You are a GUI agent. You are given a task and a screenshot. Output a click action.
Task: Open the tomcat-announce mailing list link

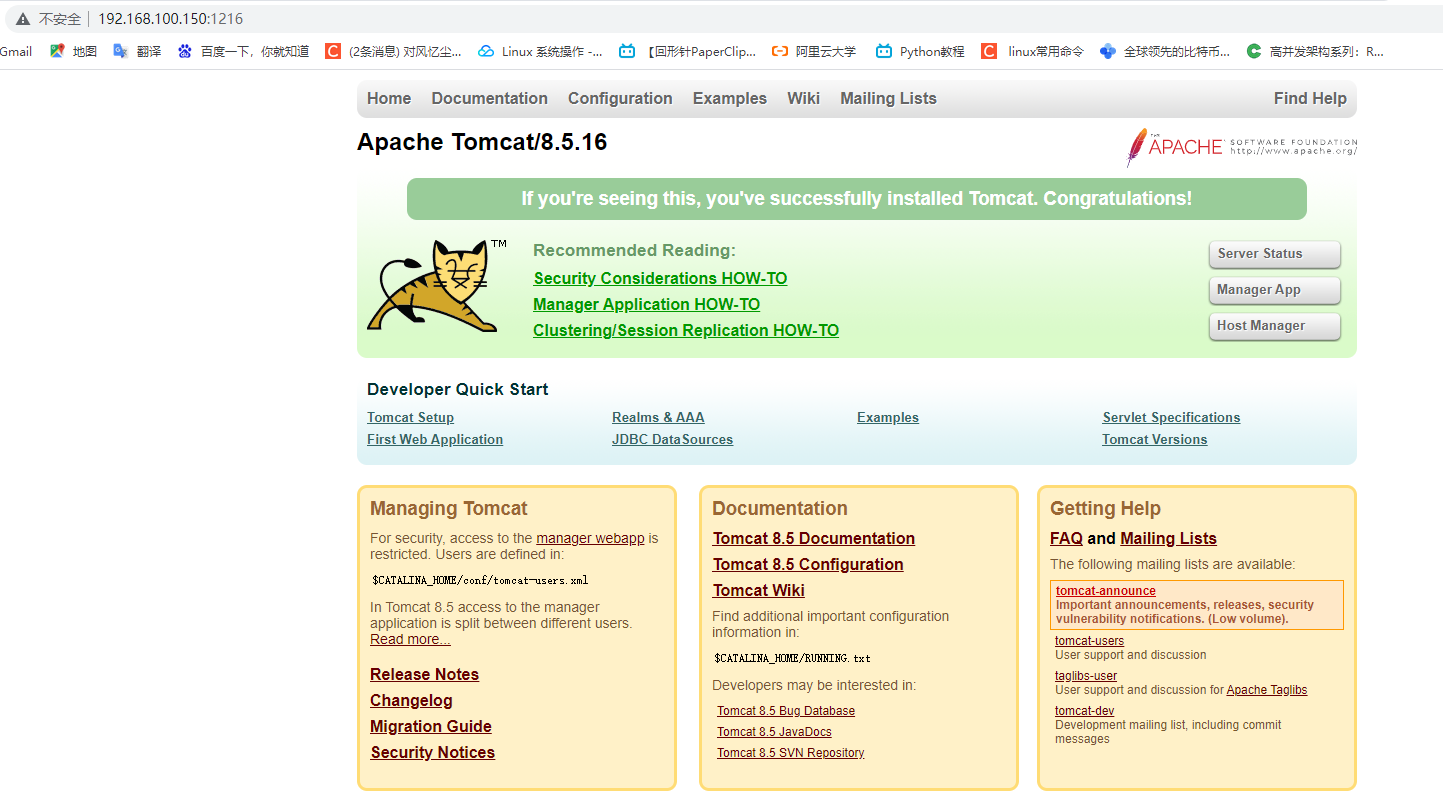[1106, 591]
